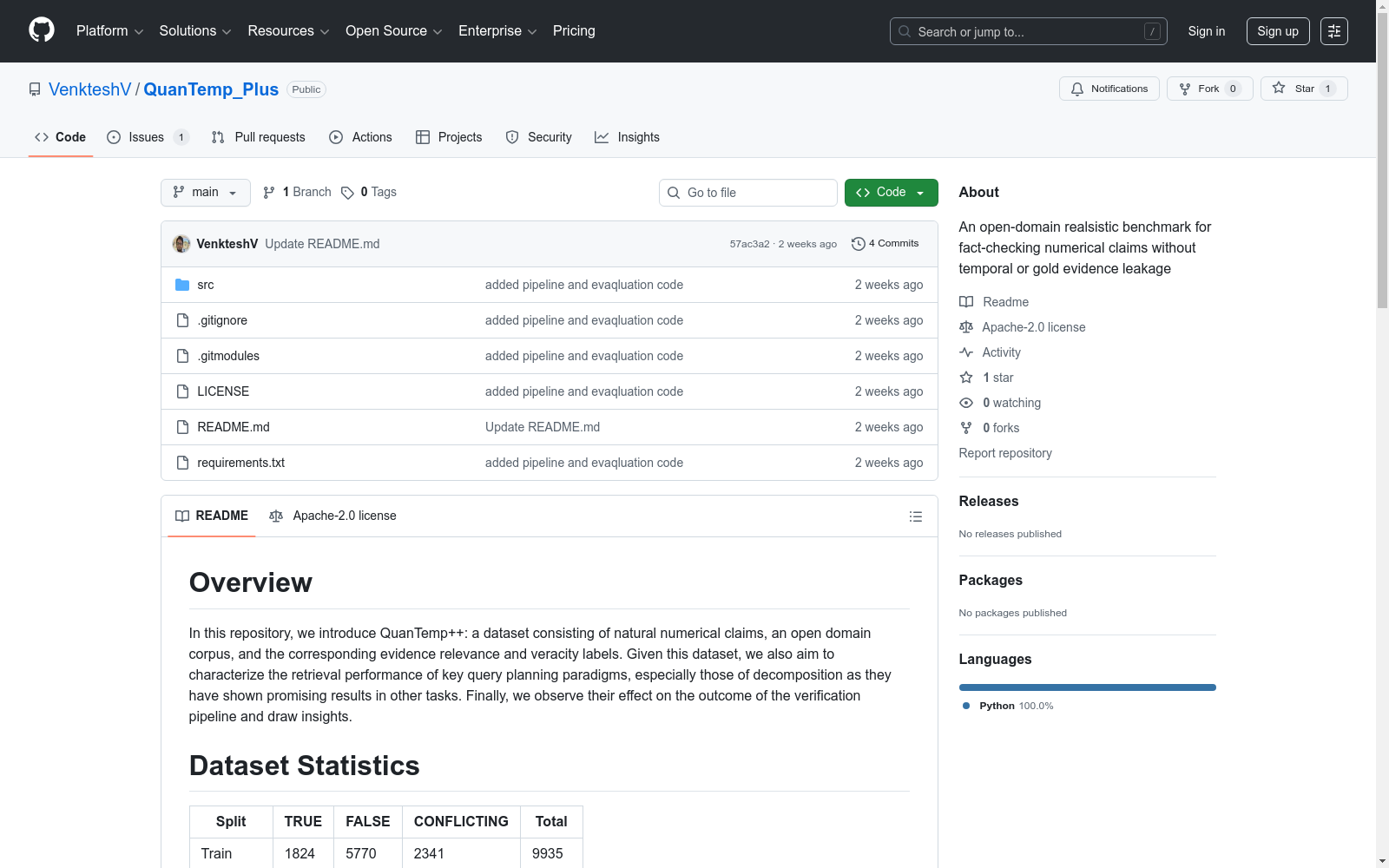Open the Update README.md commit message
This screenshot has height=868, width=1389.
coord(322,244)
